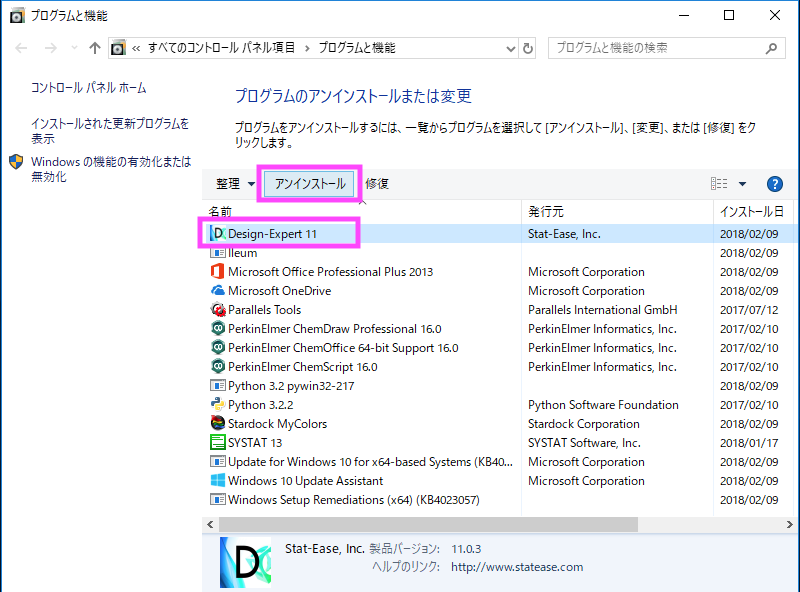The width and height of the screenshot is (800, 592).
Task: Select Python 3.2.2 program name
Action: [261, 405]
